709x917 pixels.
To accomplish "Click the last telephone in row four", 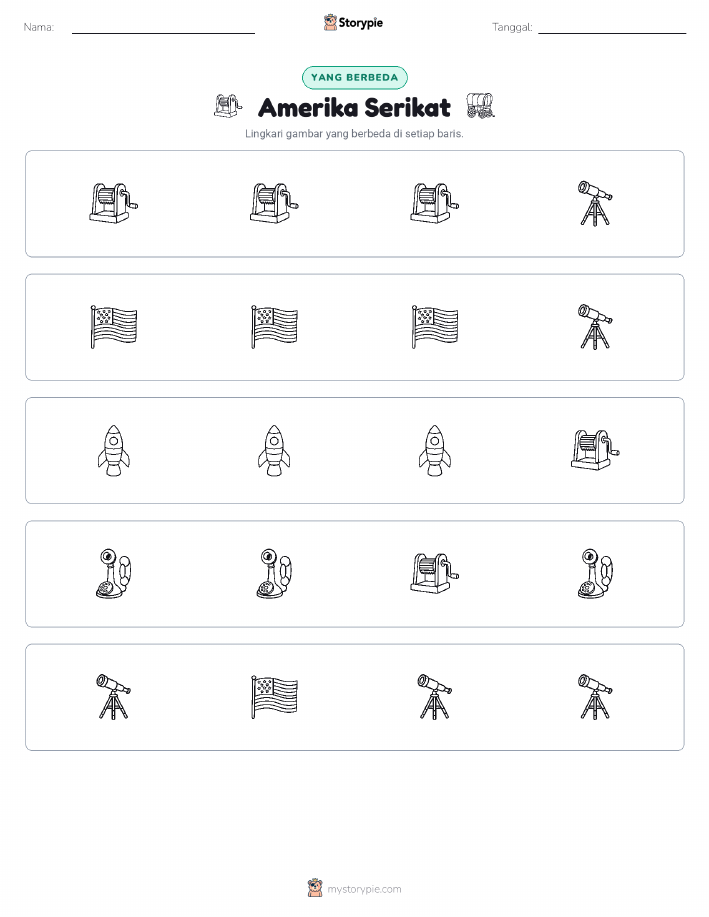I will (x=595, y=574).
